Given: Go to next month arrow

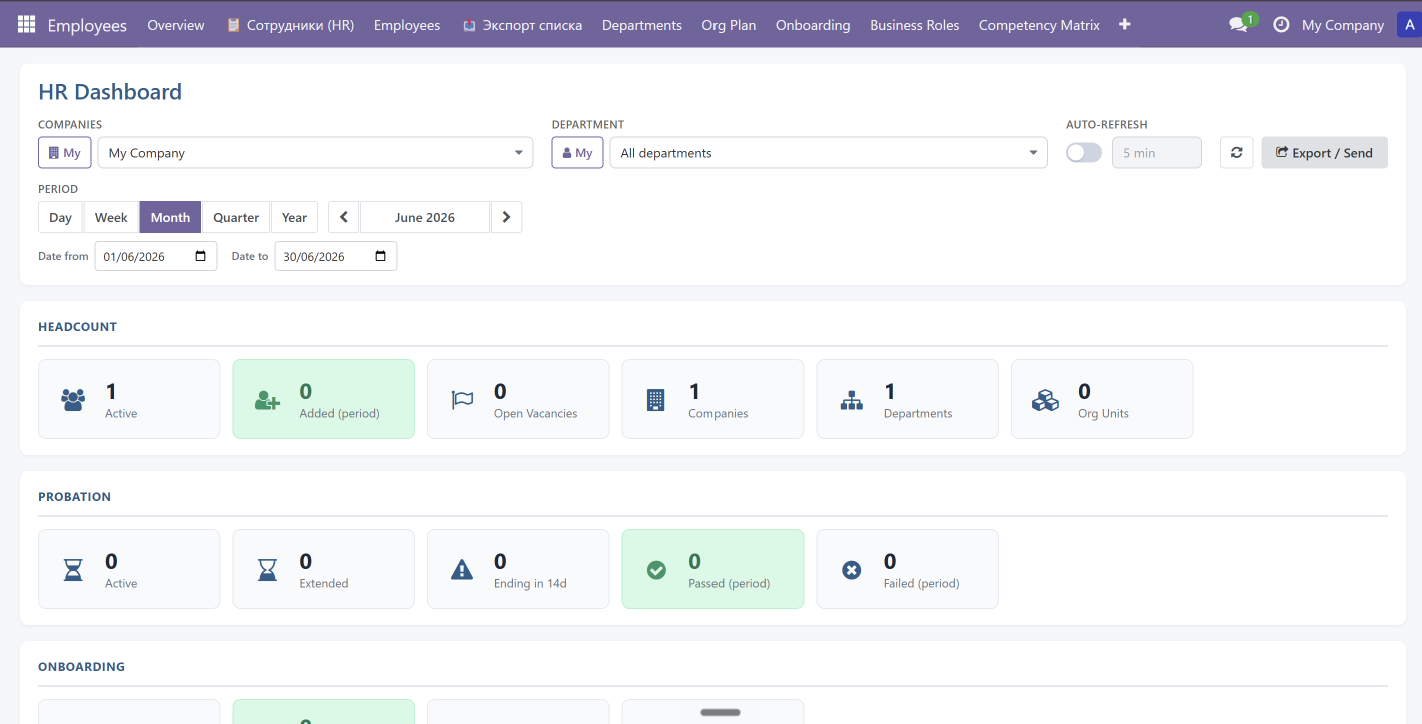Looking at the screenshot, I should 506,217.
